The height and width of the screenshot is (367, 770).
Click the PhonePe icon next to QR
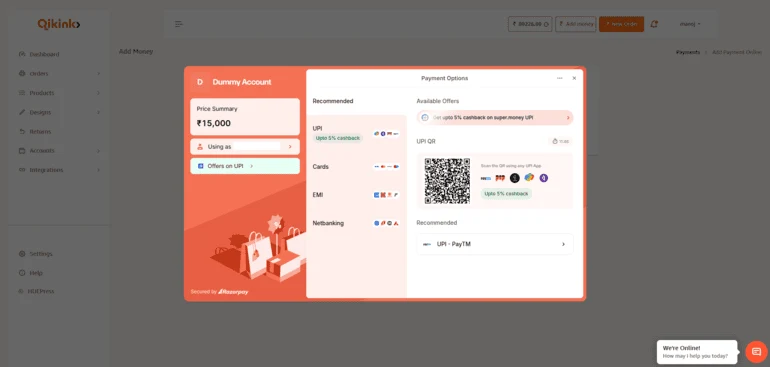coord(500,178)
